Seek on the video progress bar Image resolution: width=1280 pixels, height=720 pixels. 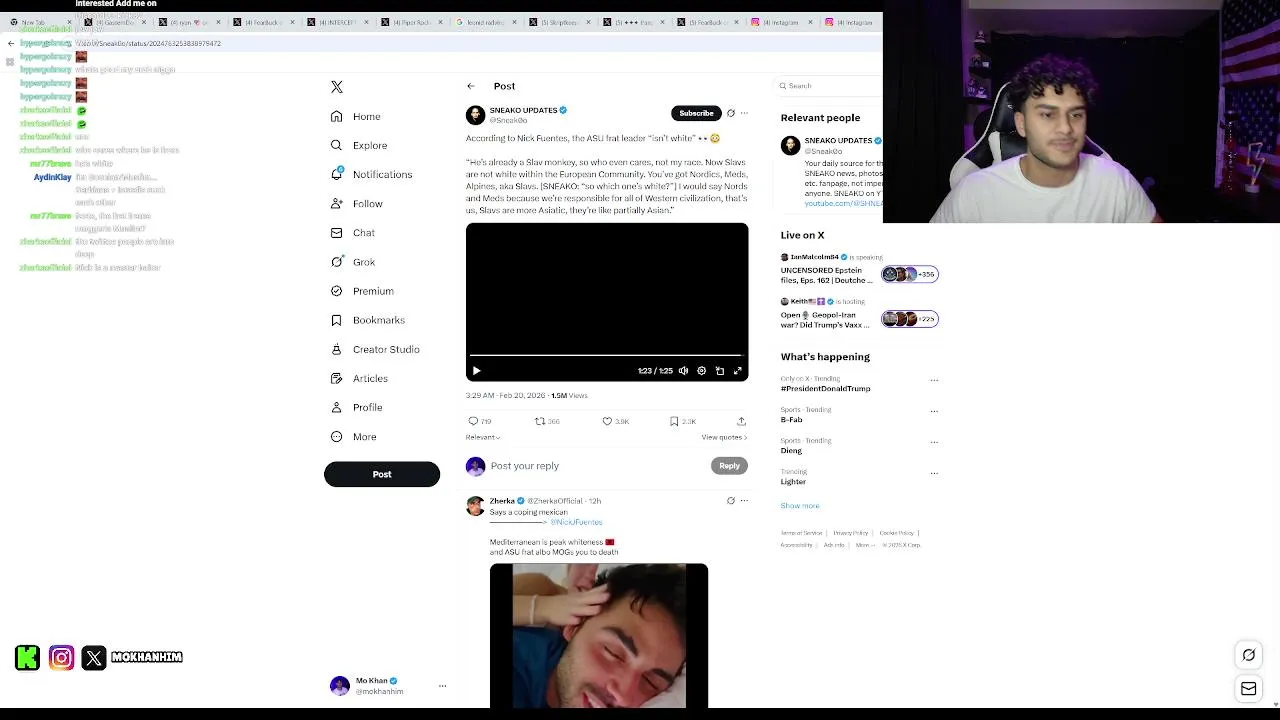coord(607,355)
